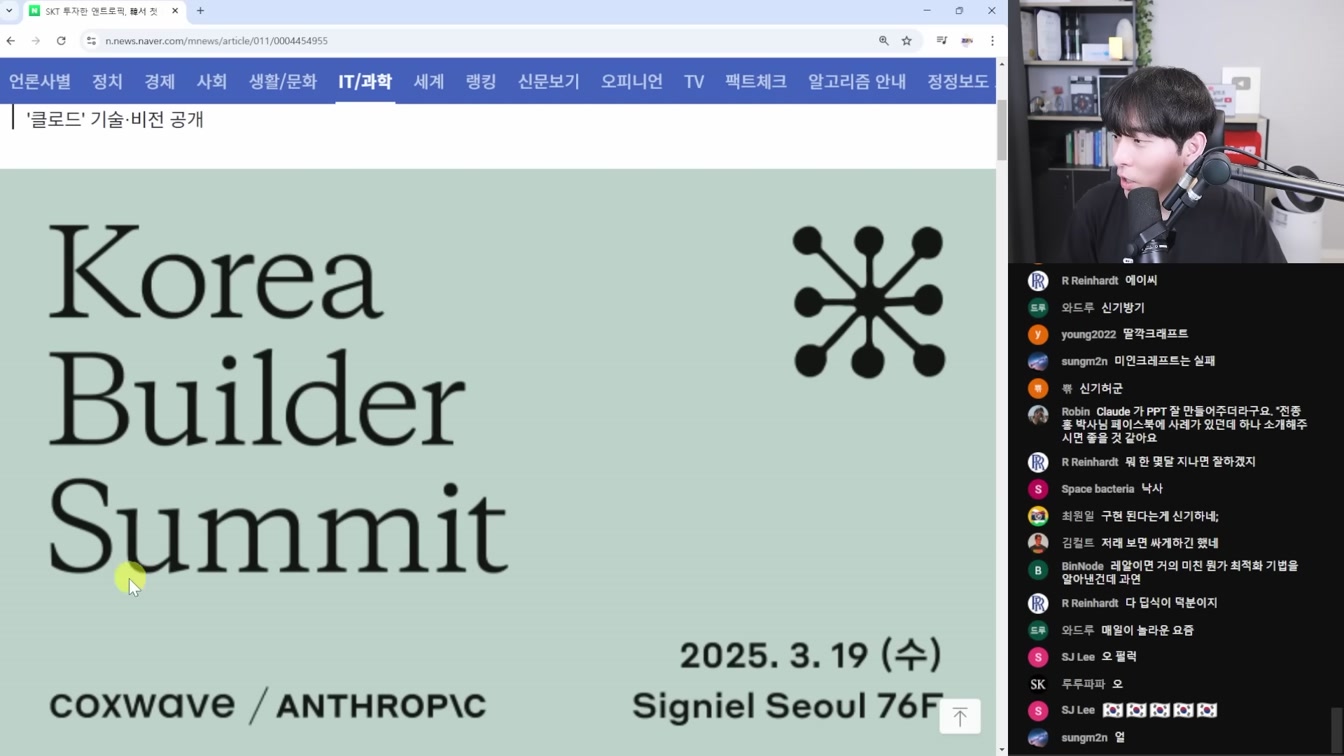1344x756 pixels.
Task: Click username young2022 in chat
Action: click(1088, 334)
